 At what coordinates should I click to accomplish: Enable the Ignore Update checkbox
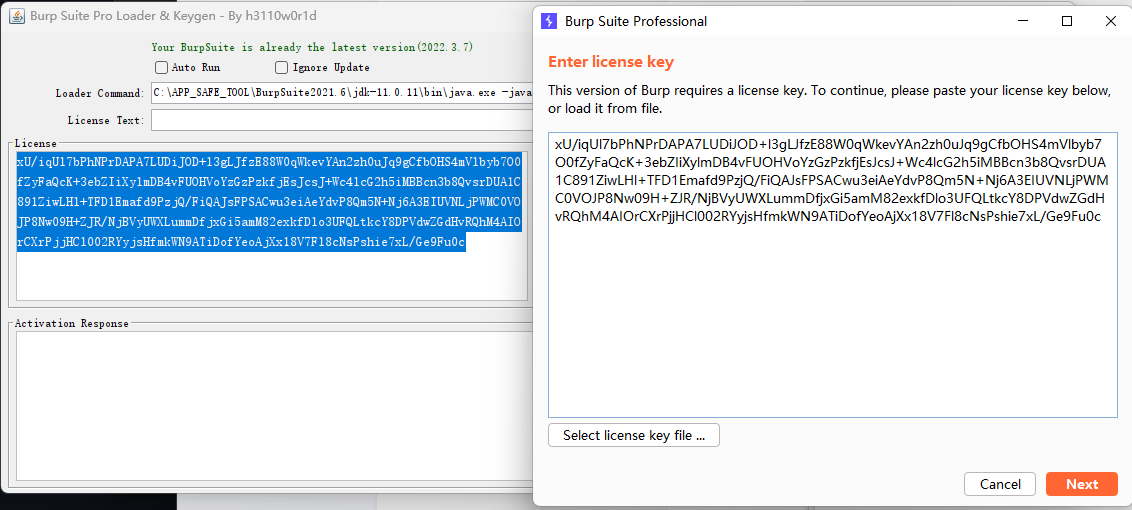coord(282,67)
